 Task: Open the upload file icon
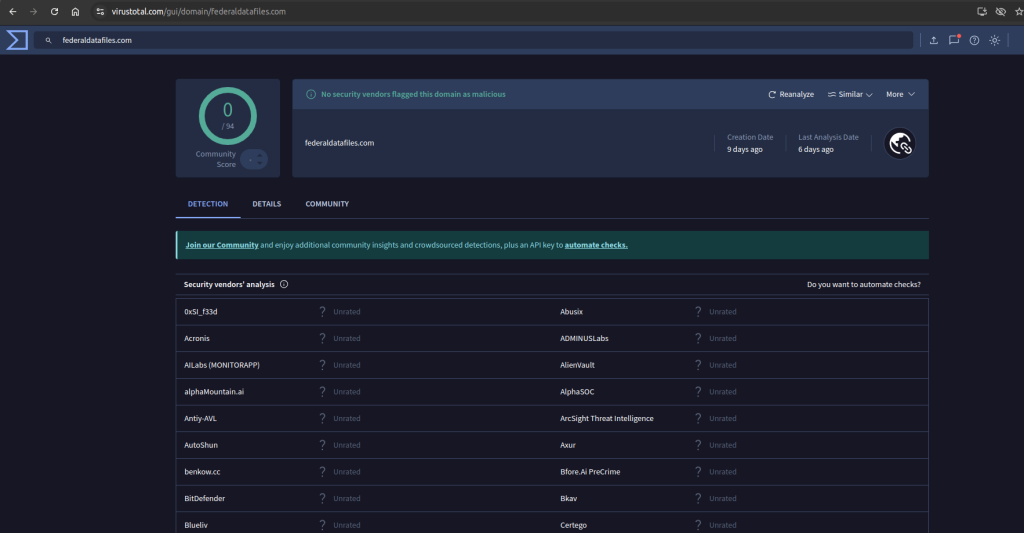coord(934,40)
